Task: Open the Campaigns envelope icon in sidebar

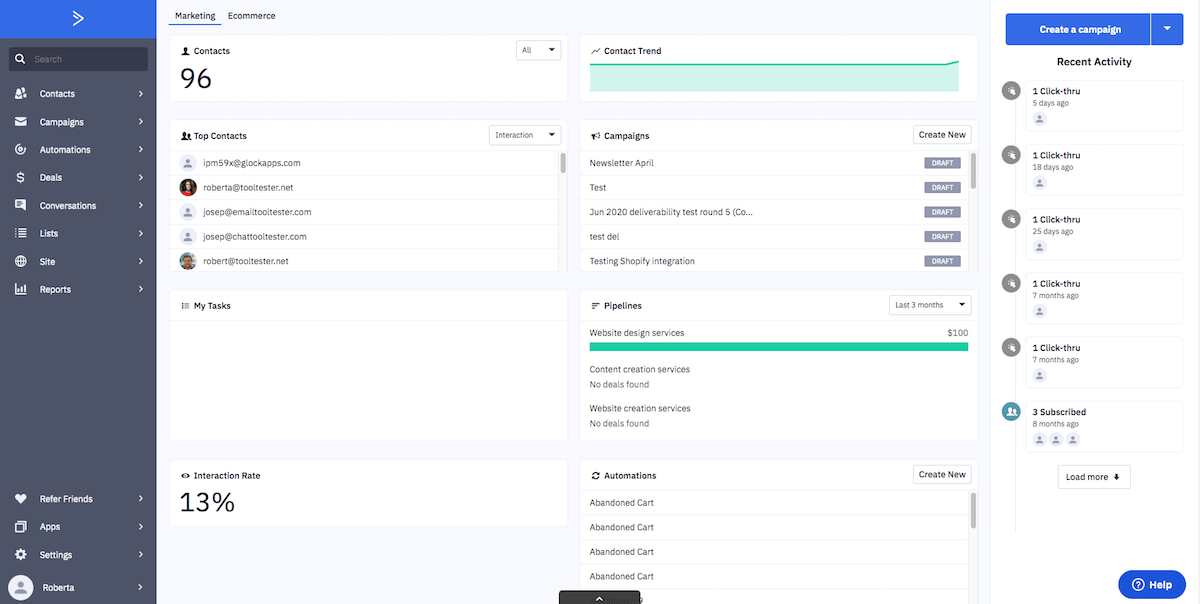Action: point(22,121)
